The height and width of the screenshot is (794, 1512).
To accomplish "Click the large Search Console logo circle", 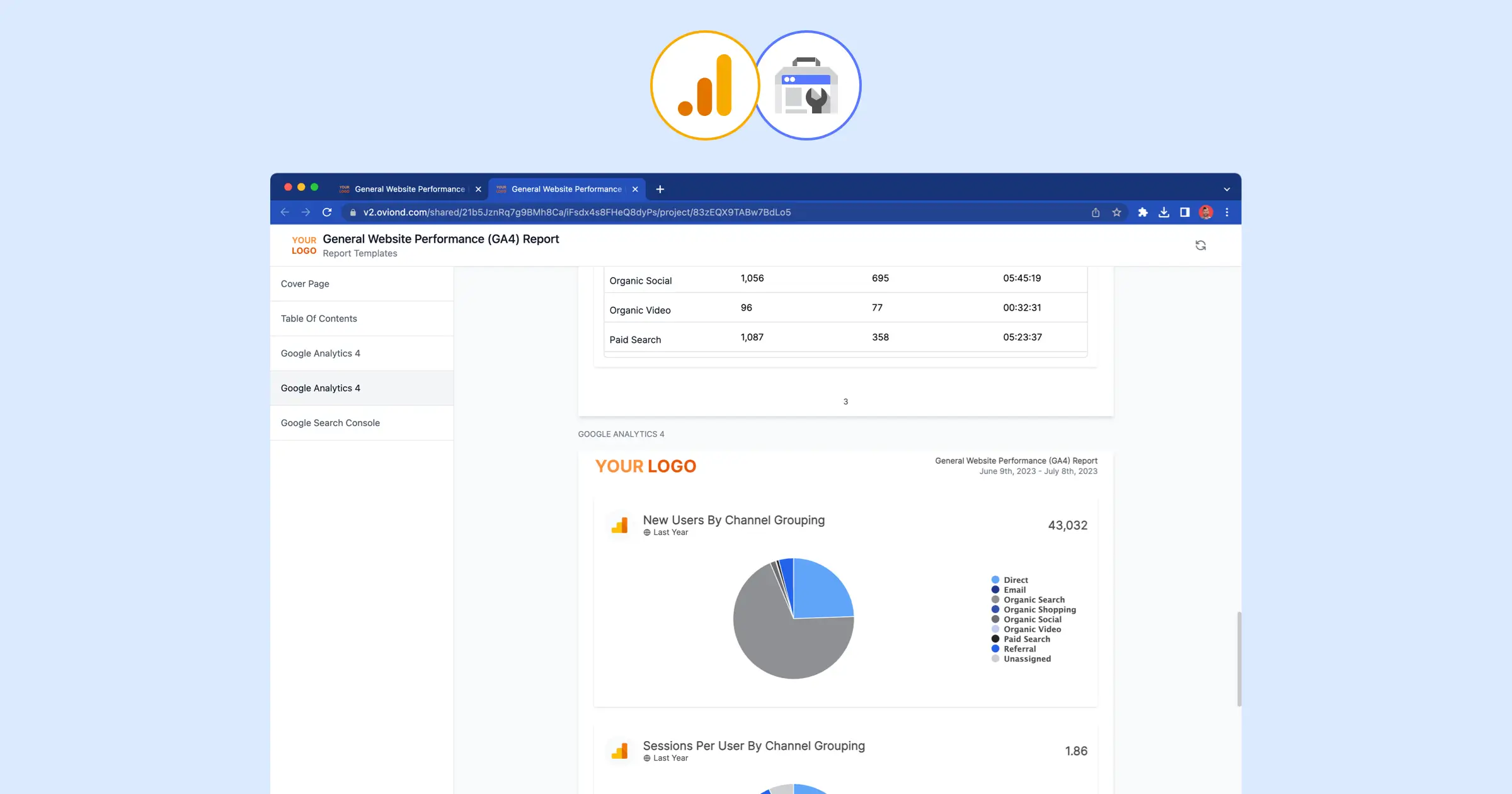I will click(x=807, y=85).
